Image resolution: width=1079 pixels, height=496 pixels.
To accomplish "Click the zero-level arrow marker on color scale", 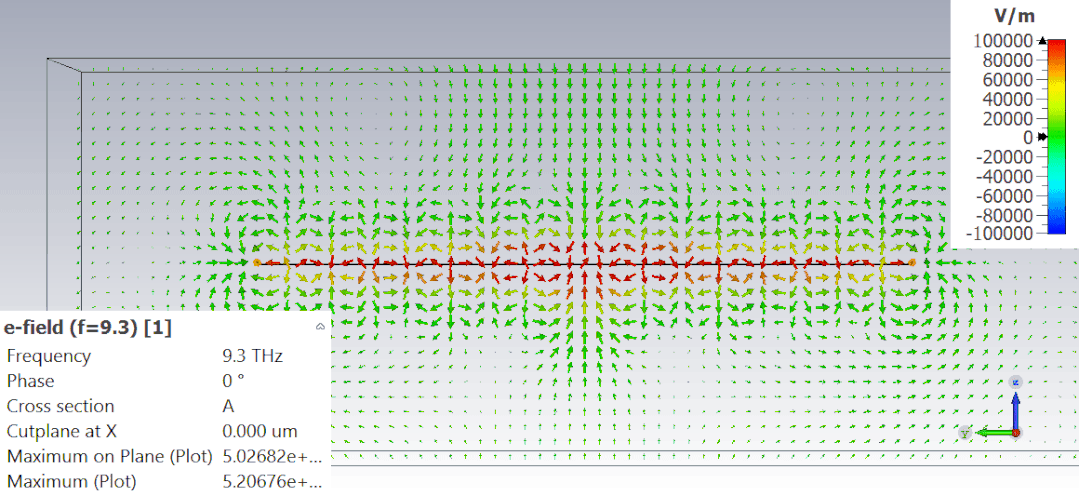I will click(1043, 137).
